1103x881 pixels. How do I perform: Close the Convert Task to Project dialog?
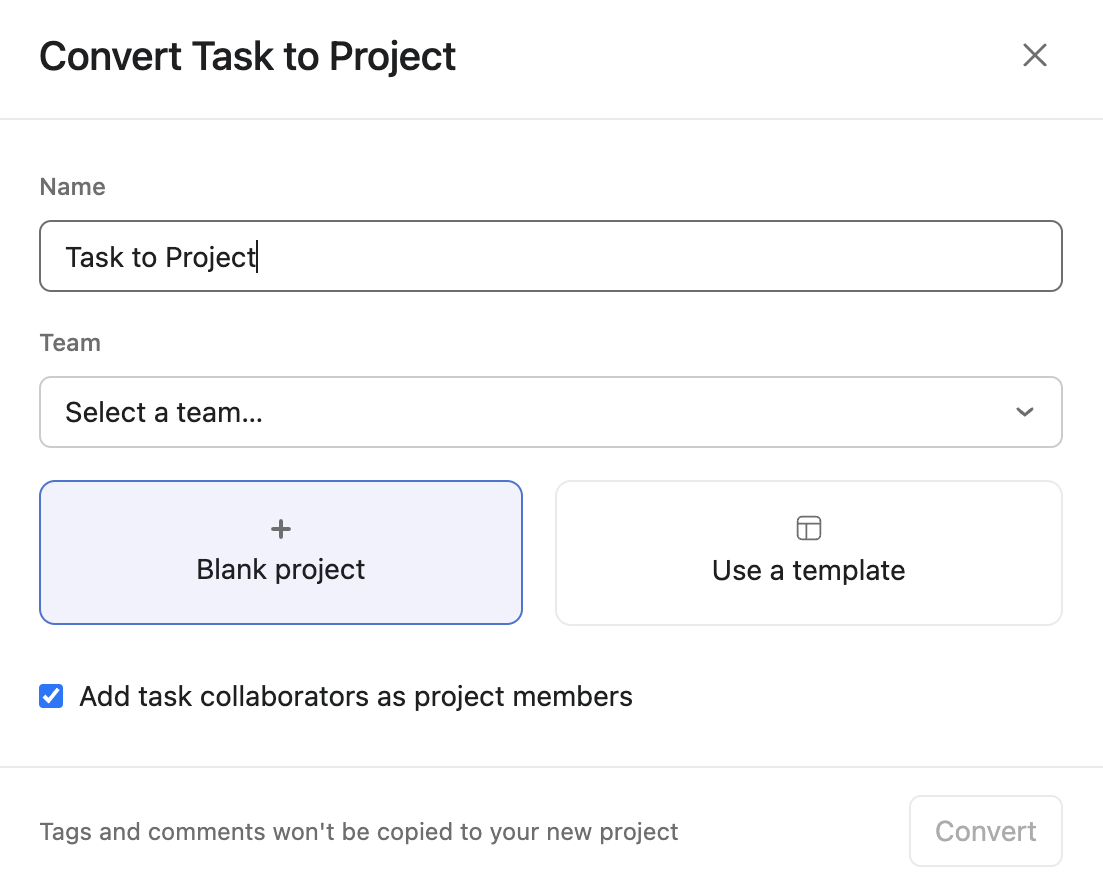click(x=1035, y=56)
